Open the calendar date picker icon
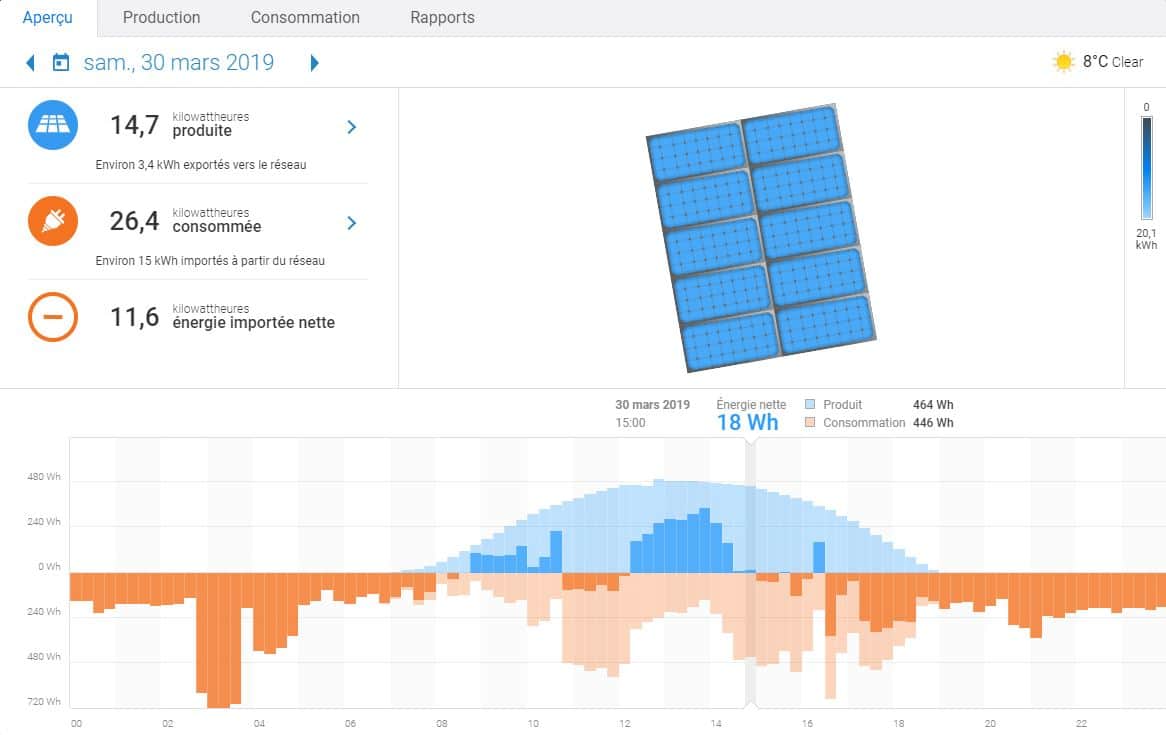 pyautogui.click(x=61, y=63)
